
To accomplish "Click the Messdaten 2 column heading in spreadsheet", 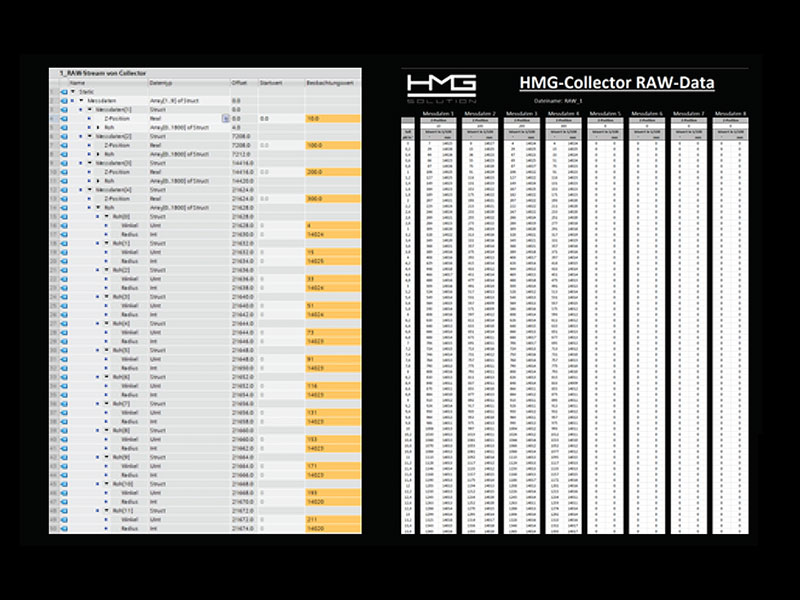I will point(480,113).
